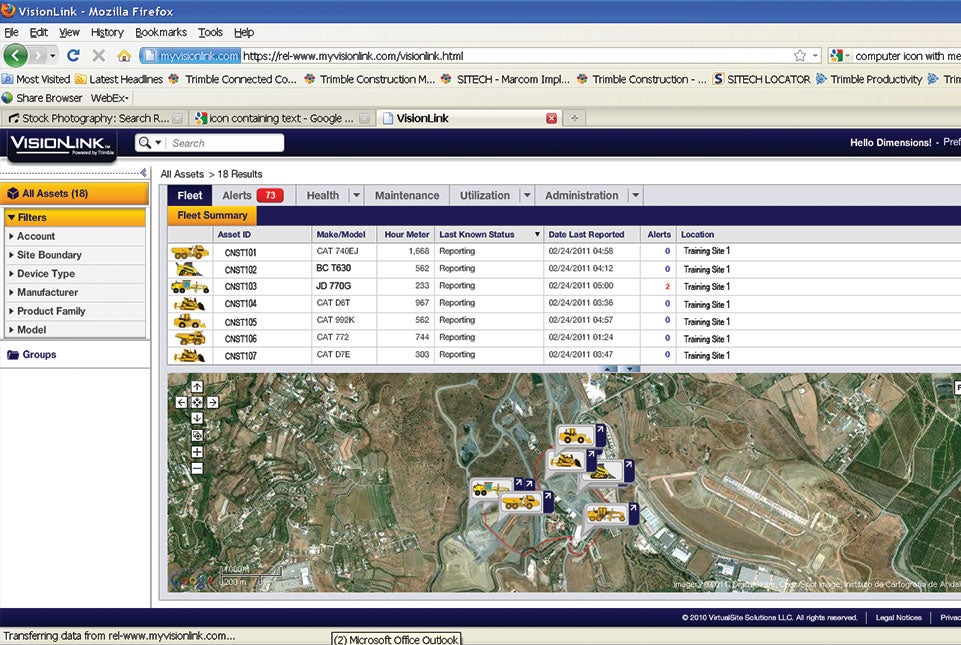This screenshot has width=961, height=645.
Task: Open new tab button
Action: pos(574,118)
